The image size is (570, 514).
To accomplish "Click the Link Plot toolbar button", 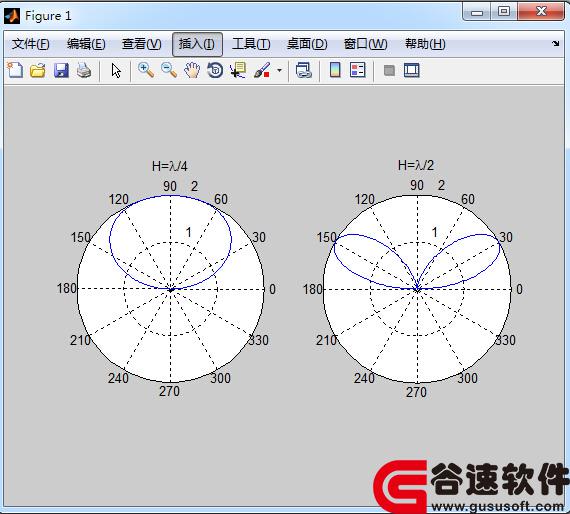I will (x=304, y=70).
